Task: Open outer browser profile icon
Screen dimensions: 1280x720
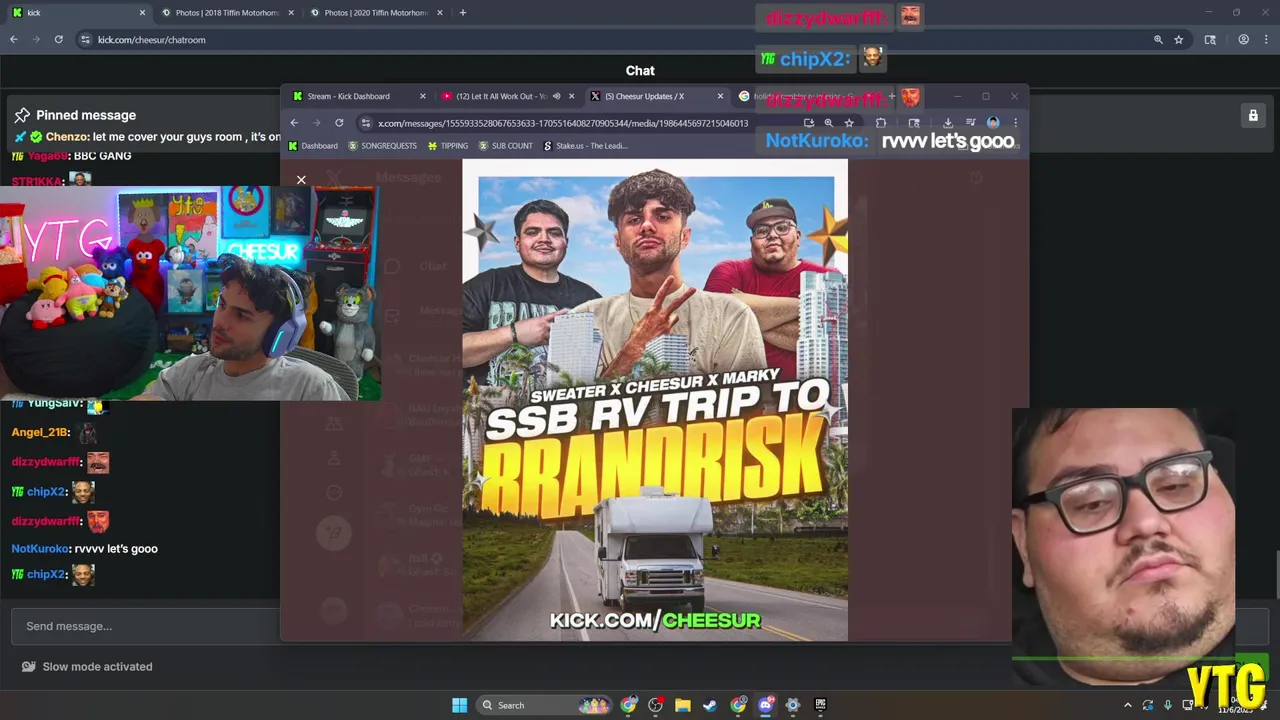Action: click(1243, 40)
